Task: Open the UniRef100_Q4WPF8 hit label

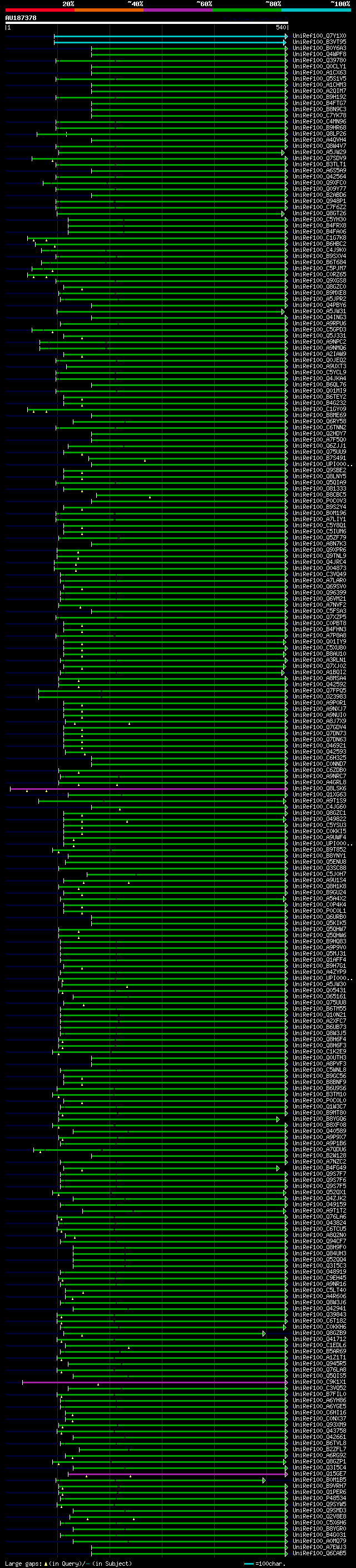Action: pos(319,54)
